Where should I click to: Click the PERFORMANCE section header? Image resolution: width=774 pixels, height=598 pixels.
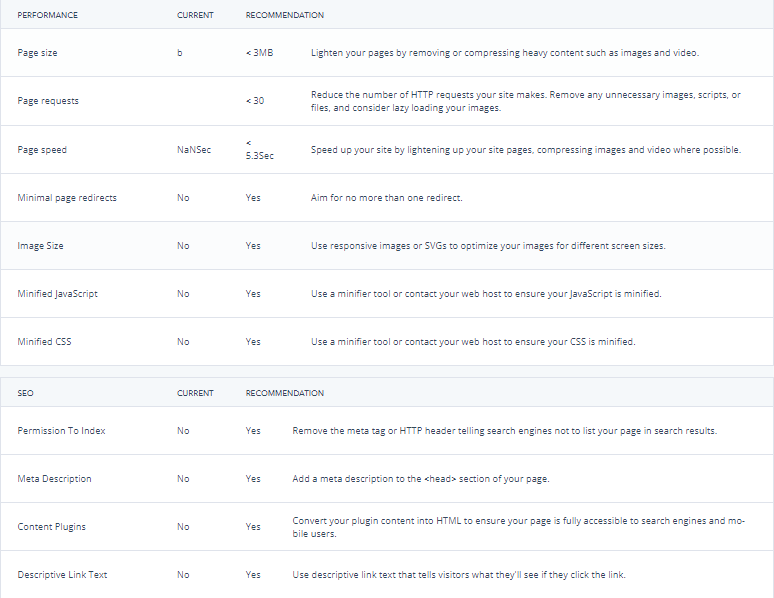click(x=47, y=15)
